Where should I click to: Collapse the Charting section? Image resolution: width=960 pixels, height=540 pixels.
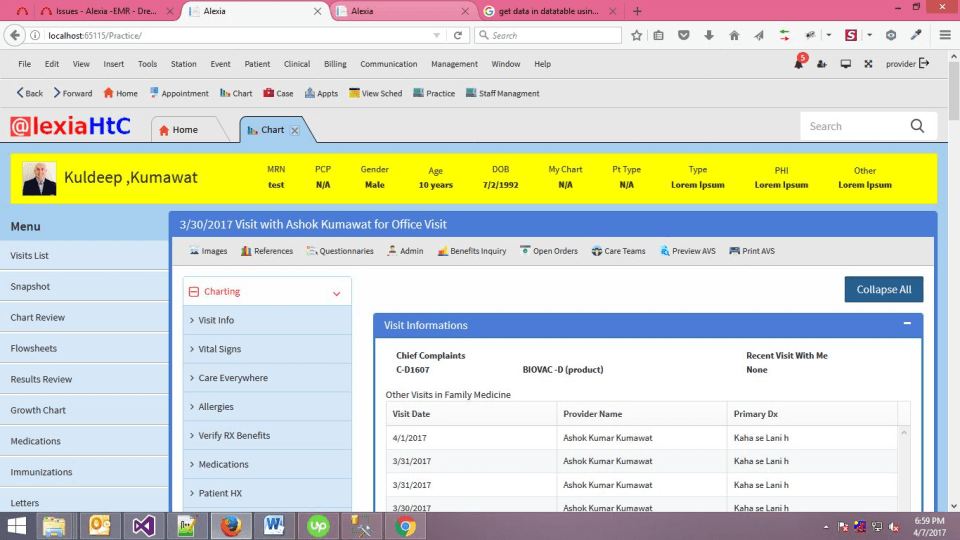coord(336,293)
